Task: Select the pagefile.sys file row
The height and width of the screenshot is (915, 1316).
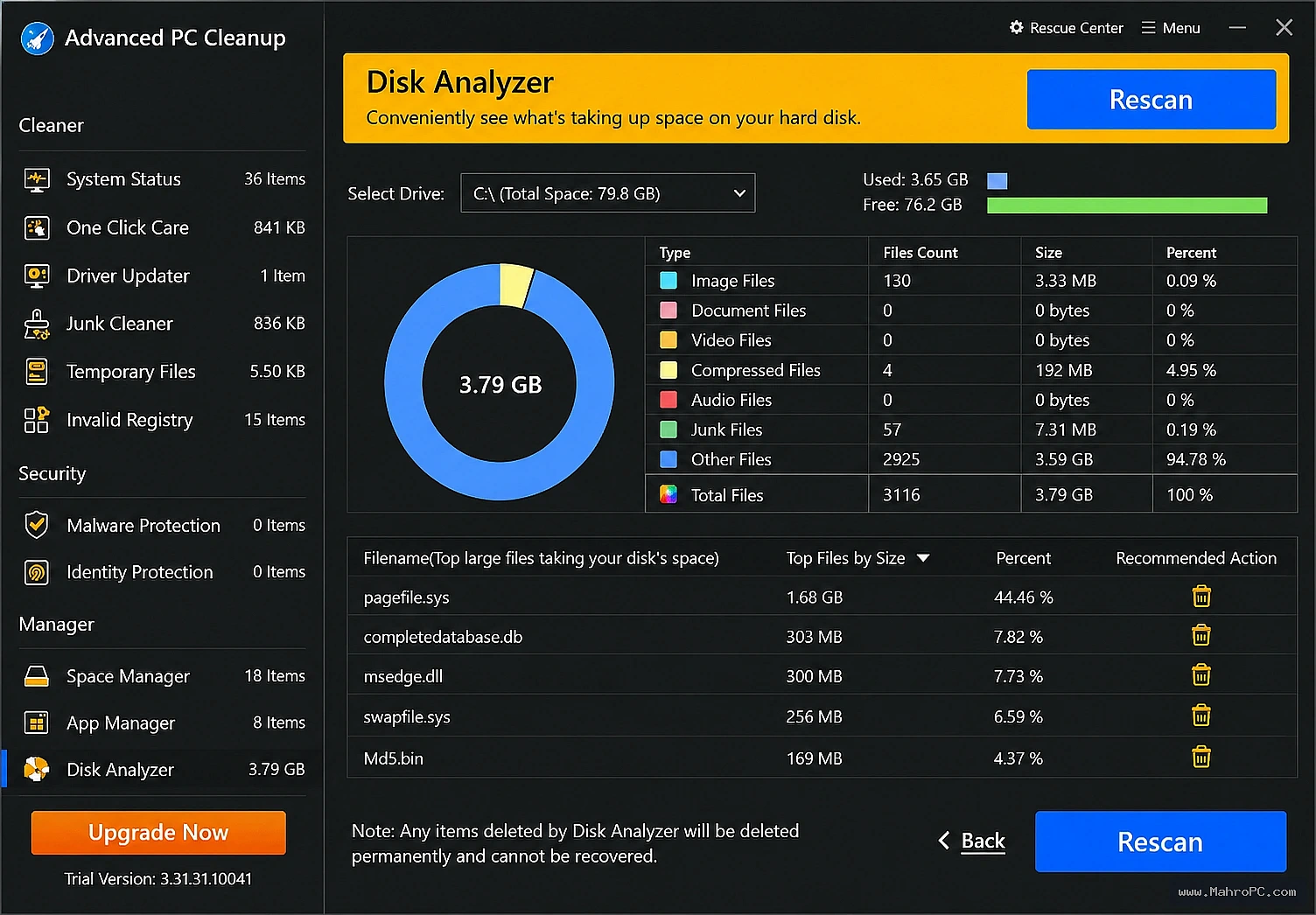Action: click(x=822, y=597)
